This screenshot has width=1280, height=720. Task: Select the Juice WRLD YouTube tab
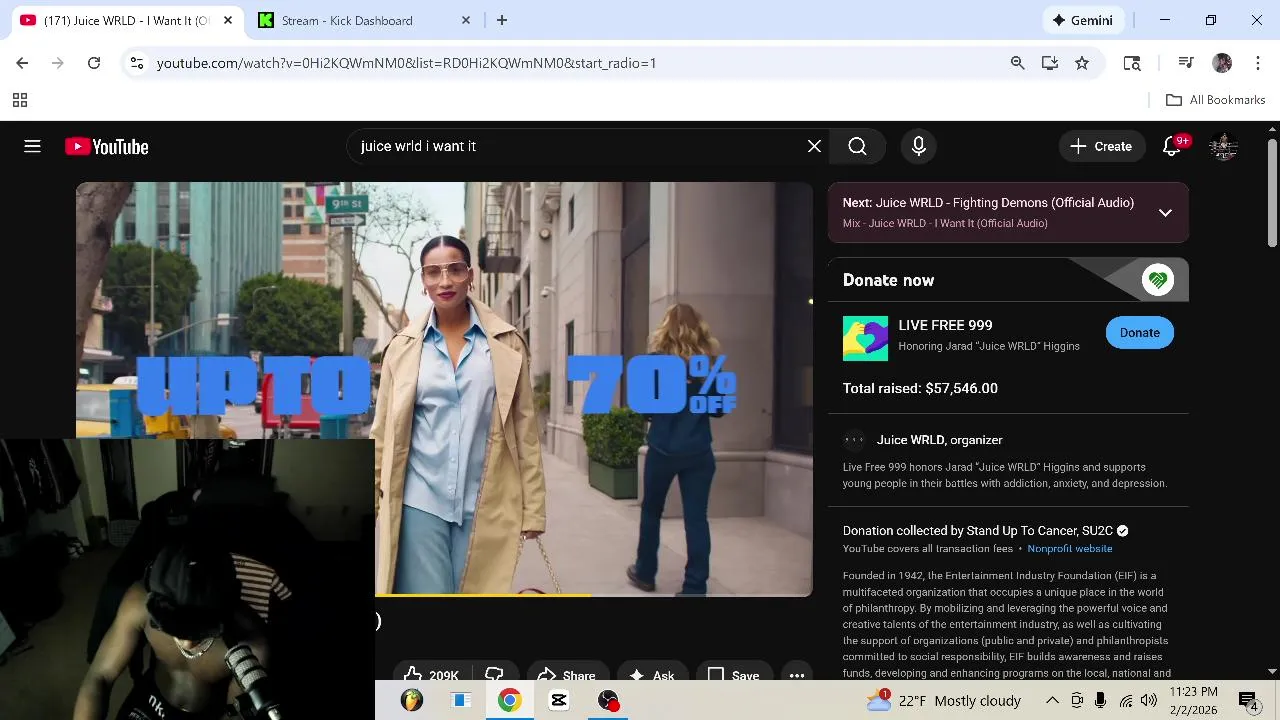(x=126, y=20)
